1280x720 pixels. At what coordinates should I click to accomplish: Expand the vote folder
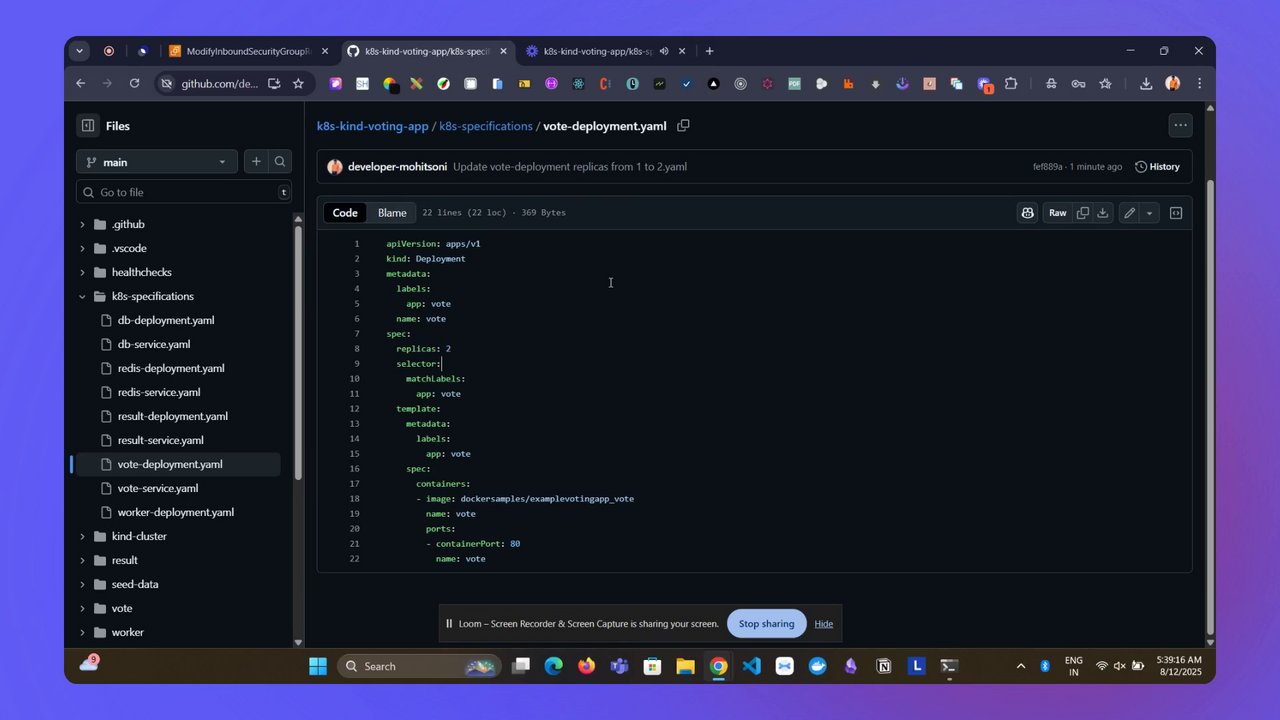pos(82,608)
